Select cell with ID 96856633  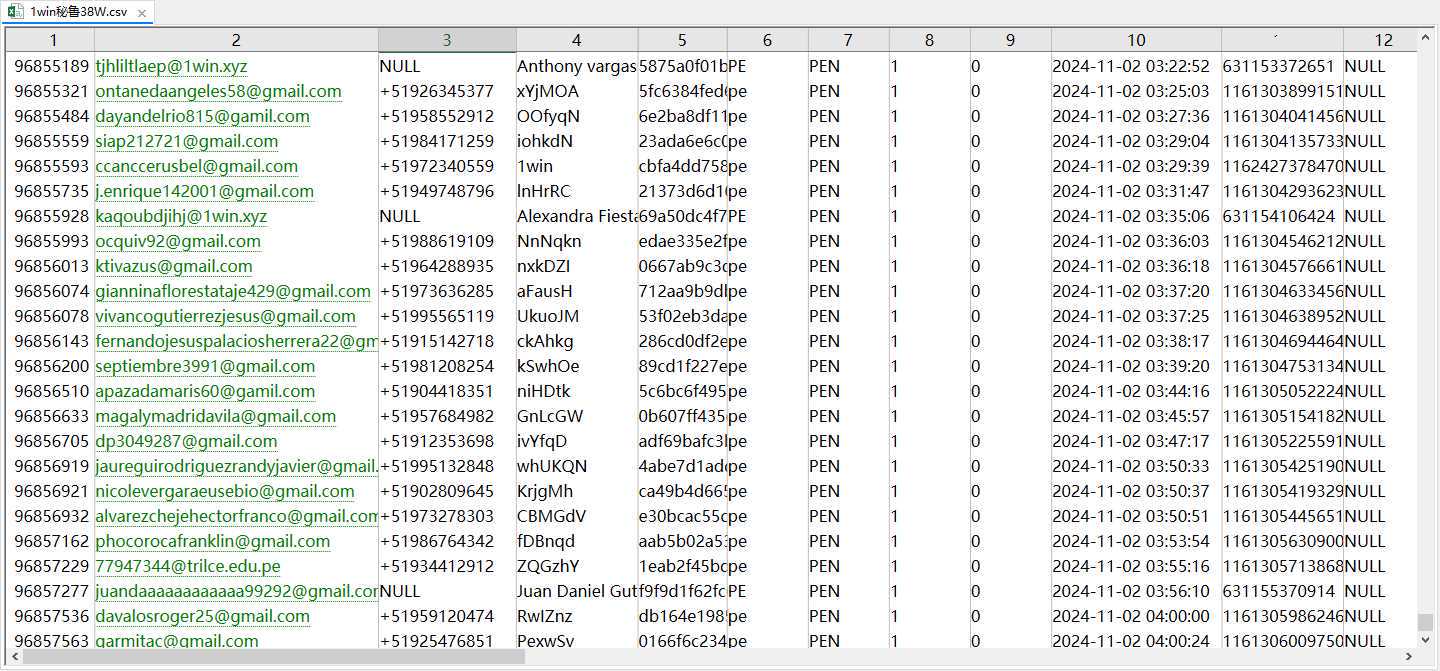tap(52, 416)
